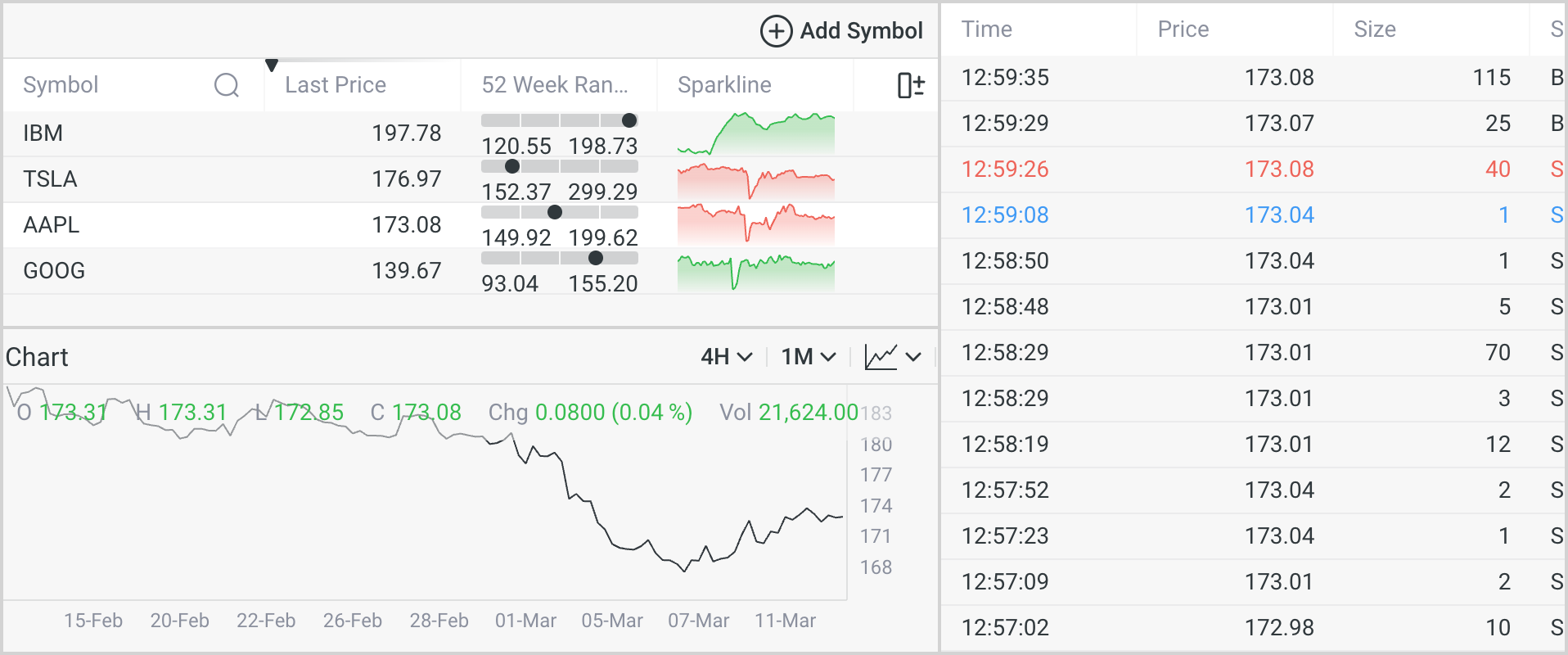Click chevron next to chart type icon
Image resolution: width=1568 pixels, height=655 pixels.
coord(913,357)
